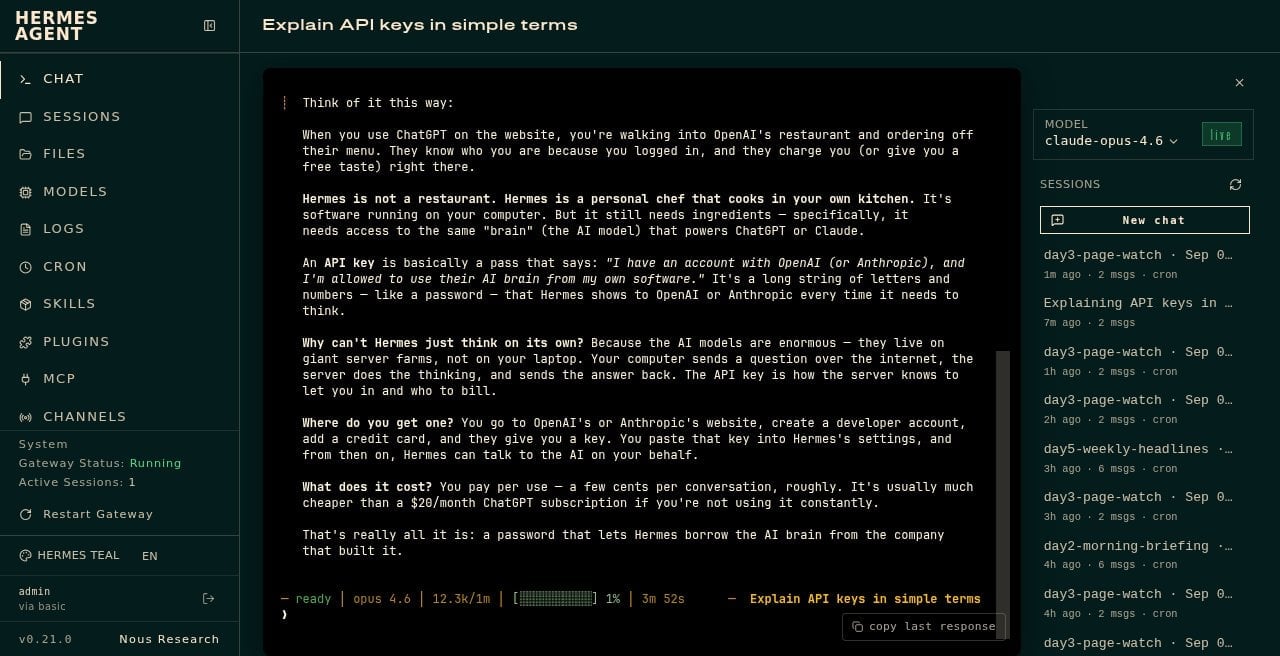This screenshot has height=656, width=1280.
Task: Click the Channels broadcast icon
Action: (x=26, y=417)
